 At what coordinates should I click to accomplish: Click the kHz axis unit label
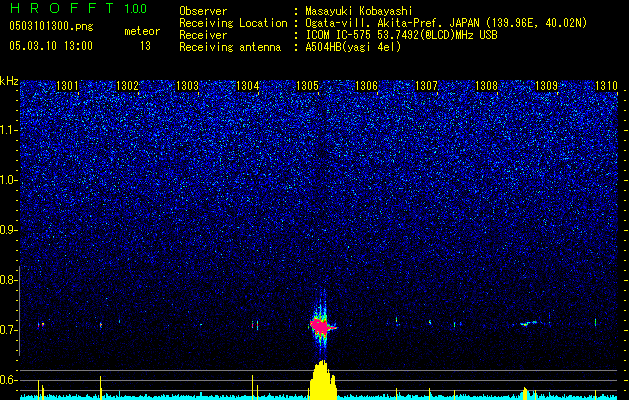click(x=9, y=82)
